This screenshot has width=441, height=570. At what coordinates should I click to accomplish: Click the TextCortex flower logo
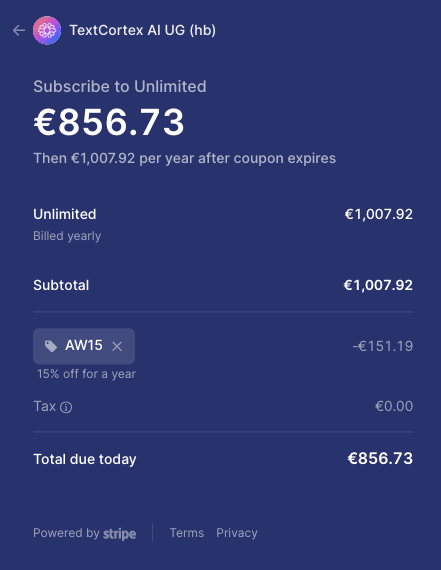tap(47, 30)
